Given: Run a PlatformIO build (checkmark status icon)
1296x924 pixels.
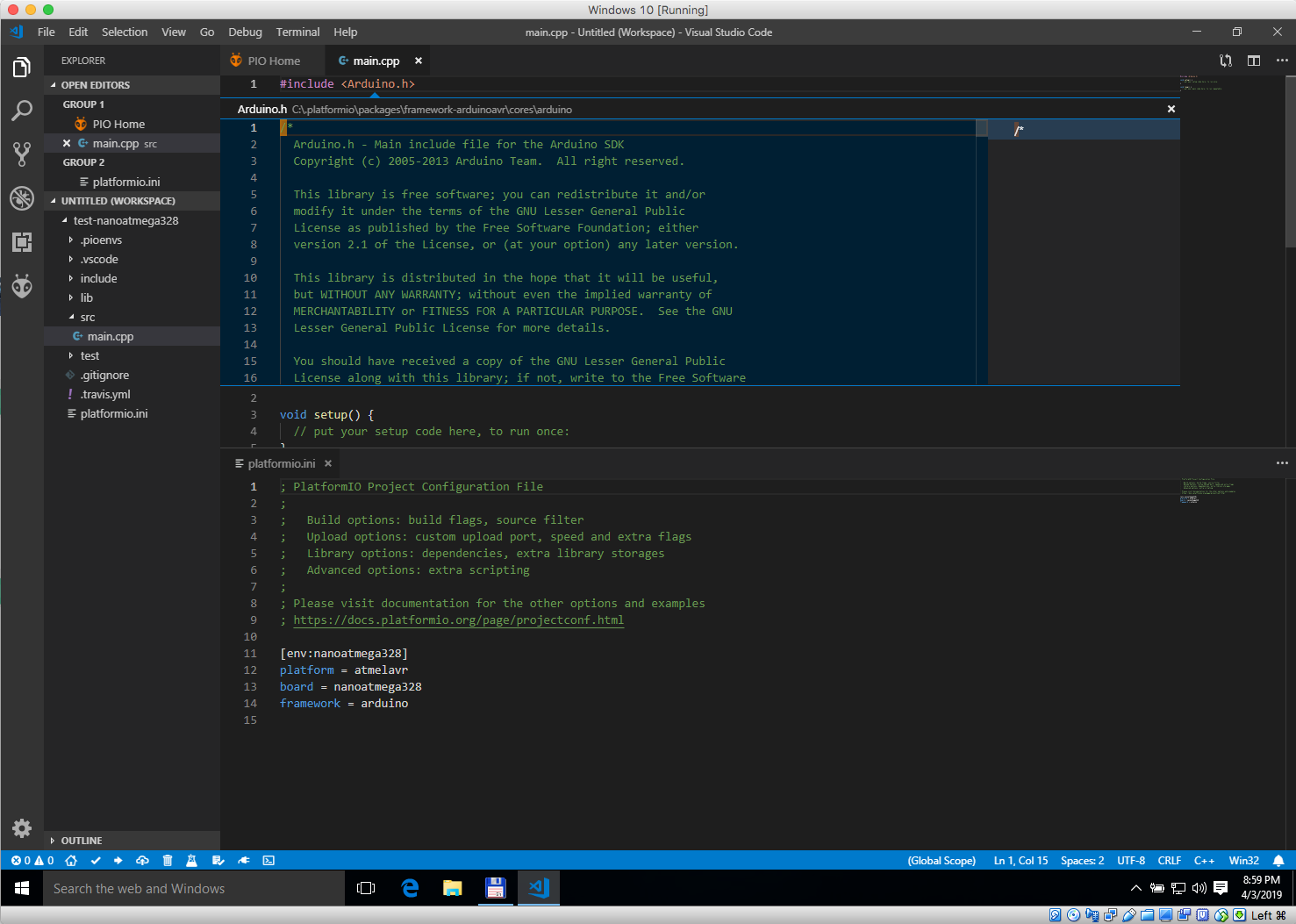Looking at the screenshot, I should tap(97, 860).
